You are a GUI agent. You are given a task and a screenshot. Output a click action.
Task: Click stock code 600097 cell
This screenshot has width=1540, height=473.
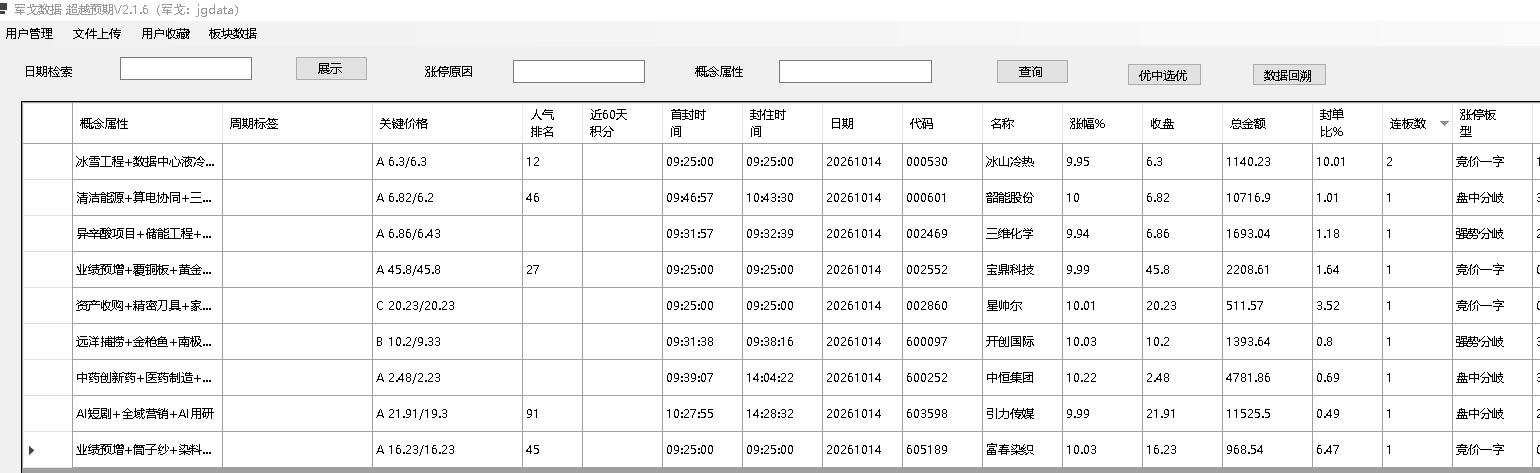tap(942, 341)
